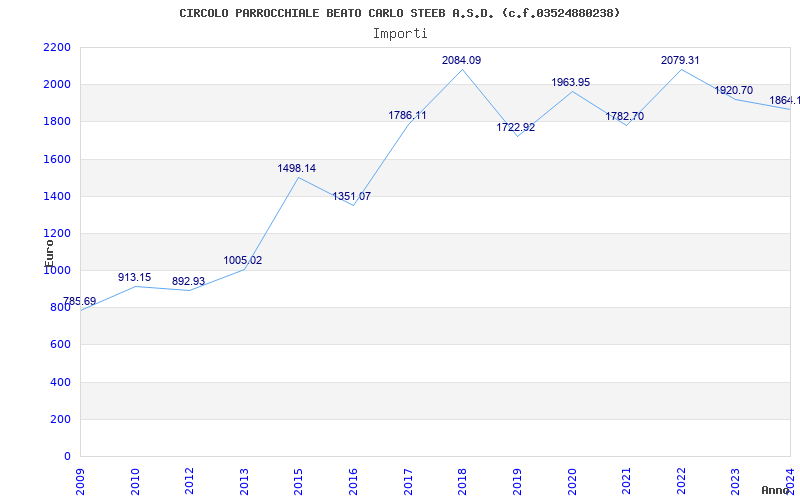Screen dimensions: 800x500
Task: Select the 892.93 data label
Action: click(188, 281)
